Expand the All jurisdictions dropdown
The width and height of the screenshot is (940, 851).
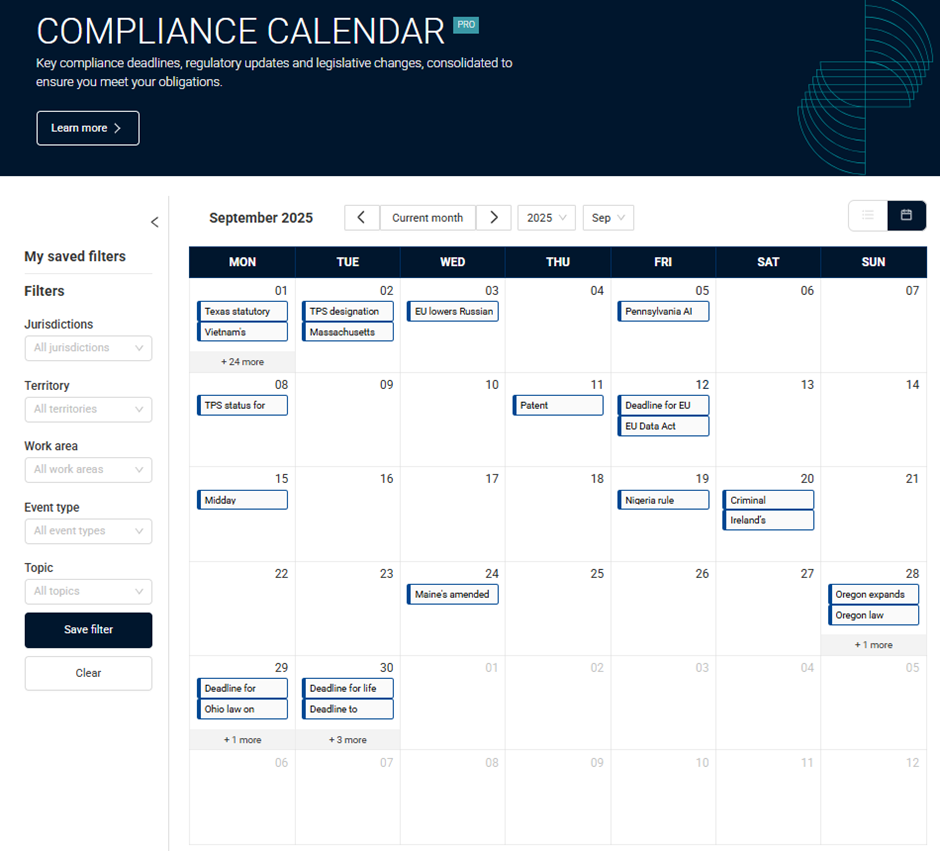point(88,348)
